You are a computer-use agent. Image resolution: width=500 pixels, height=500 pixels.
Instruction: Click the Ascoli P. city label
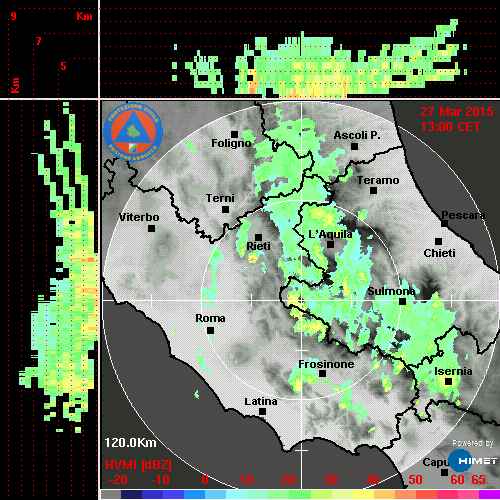tap(357, 135)
